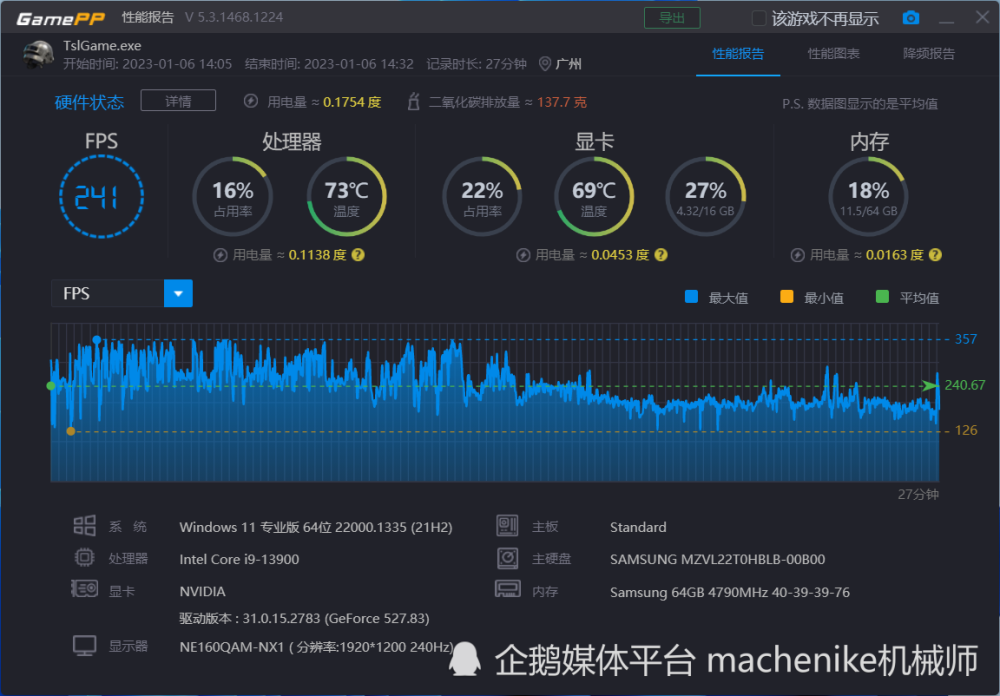Click the Standard motherboard text
The image size is (1000, 696).
638,528
